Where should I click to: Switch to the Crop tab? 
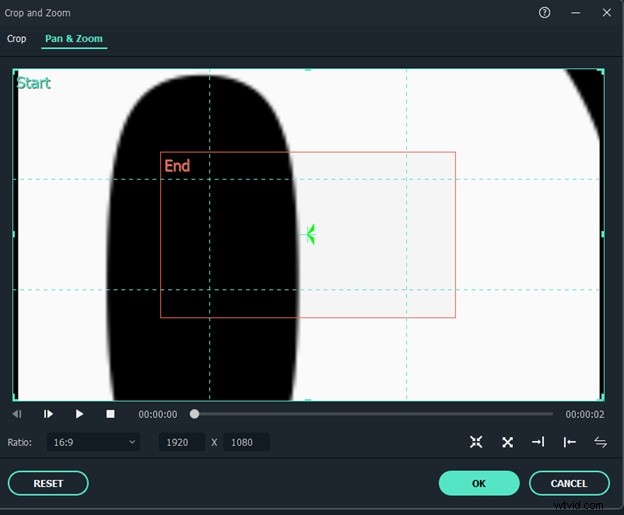16,39
